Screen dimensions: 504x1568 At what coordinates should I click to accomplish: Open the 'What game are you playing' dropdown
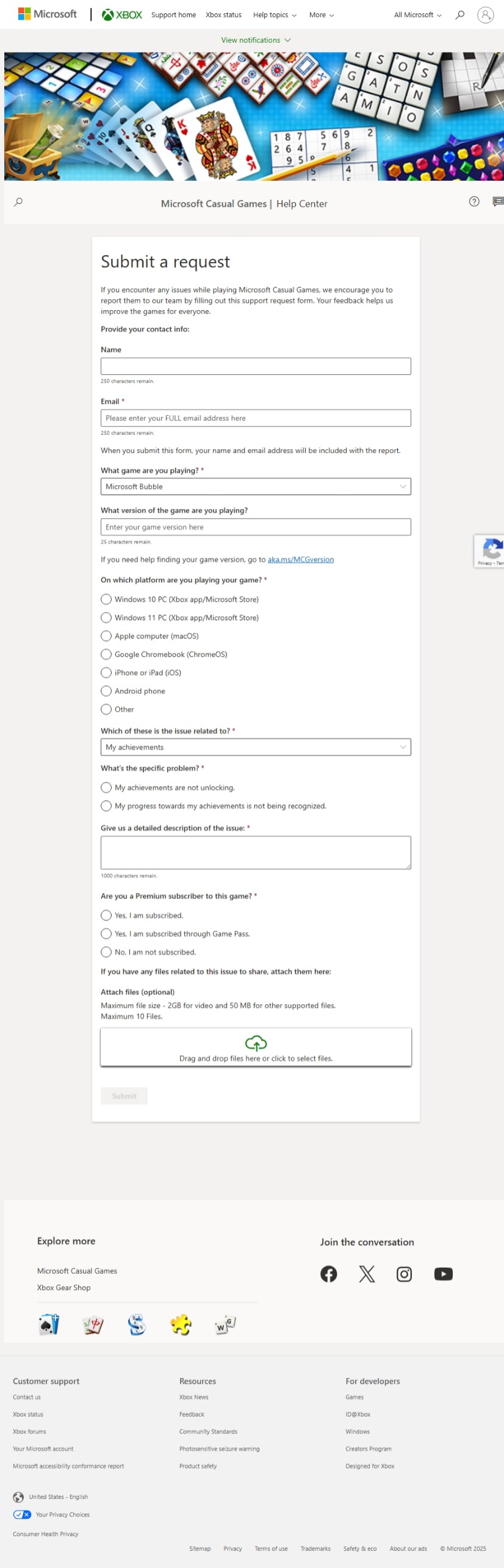point(256,486)
